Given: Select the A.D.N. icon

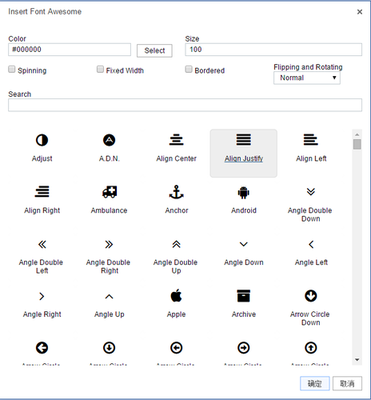Looking at the screenshot, I should point(109,140).
